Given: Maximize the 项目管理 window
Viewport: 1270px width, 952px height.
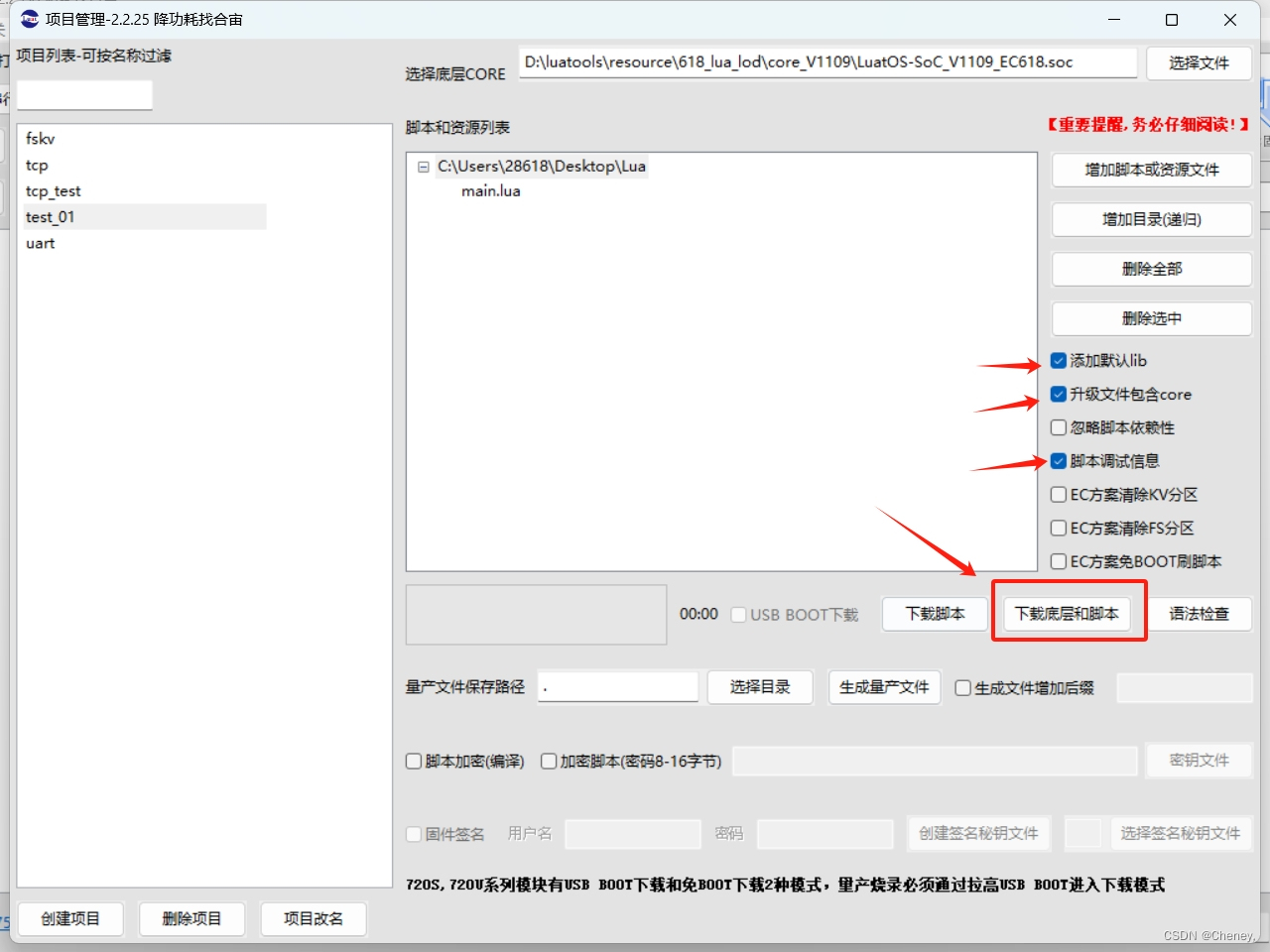Looking at the screenshot, I should 1172,20.
